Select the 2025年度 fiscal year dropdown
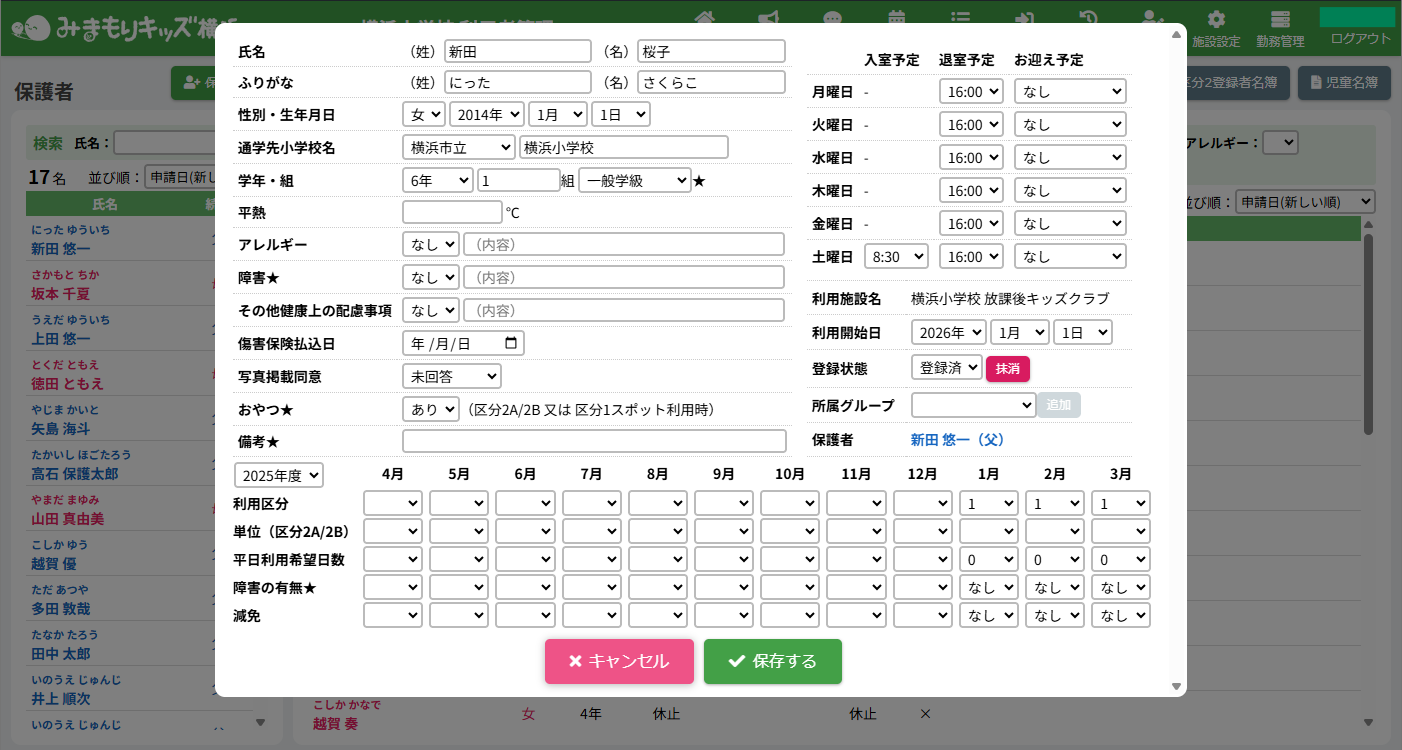The height and width of the screenshot is (750, 1402). 279,475
